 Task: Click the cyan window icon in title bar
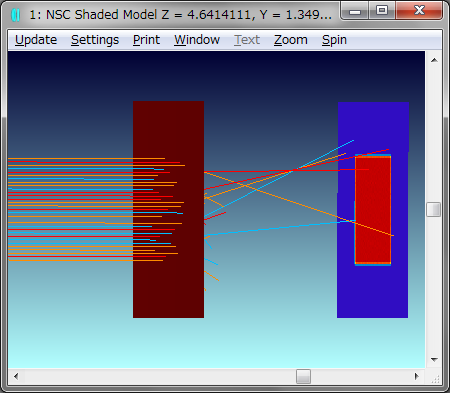[x=16, y=15]
